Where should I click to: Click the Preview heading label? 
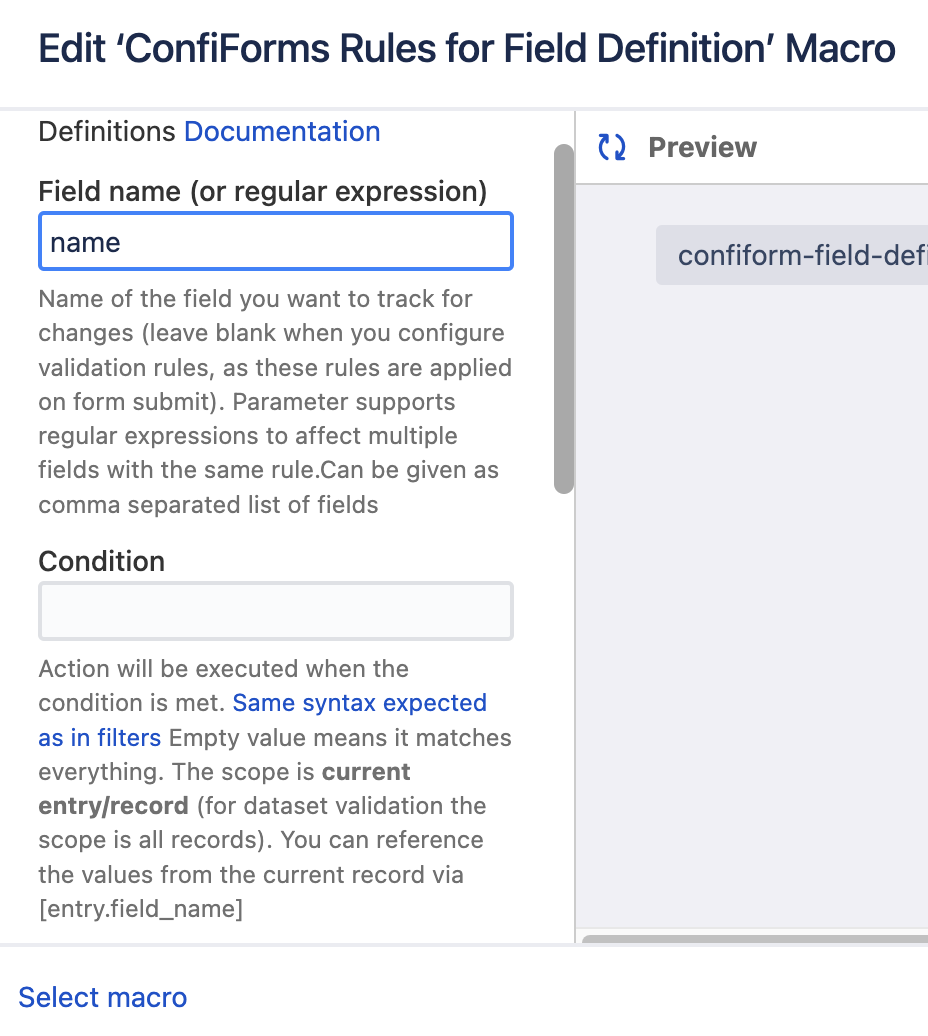tap(702, 148)
